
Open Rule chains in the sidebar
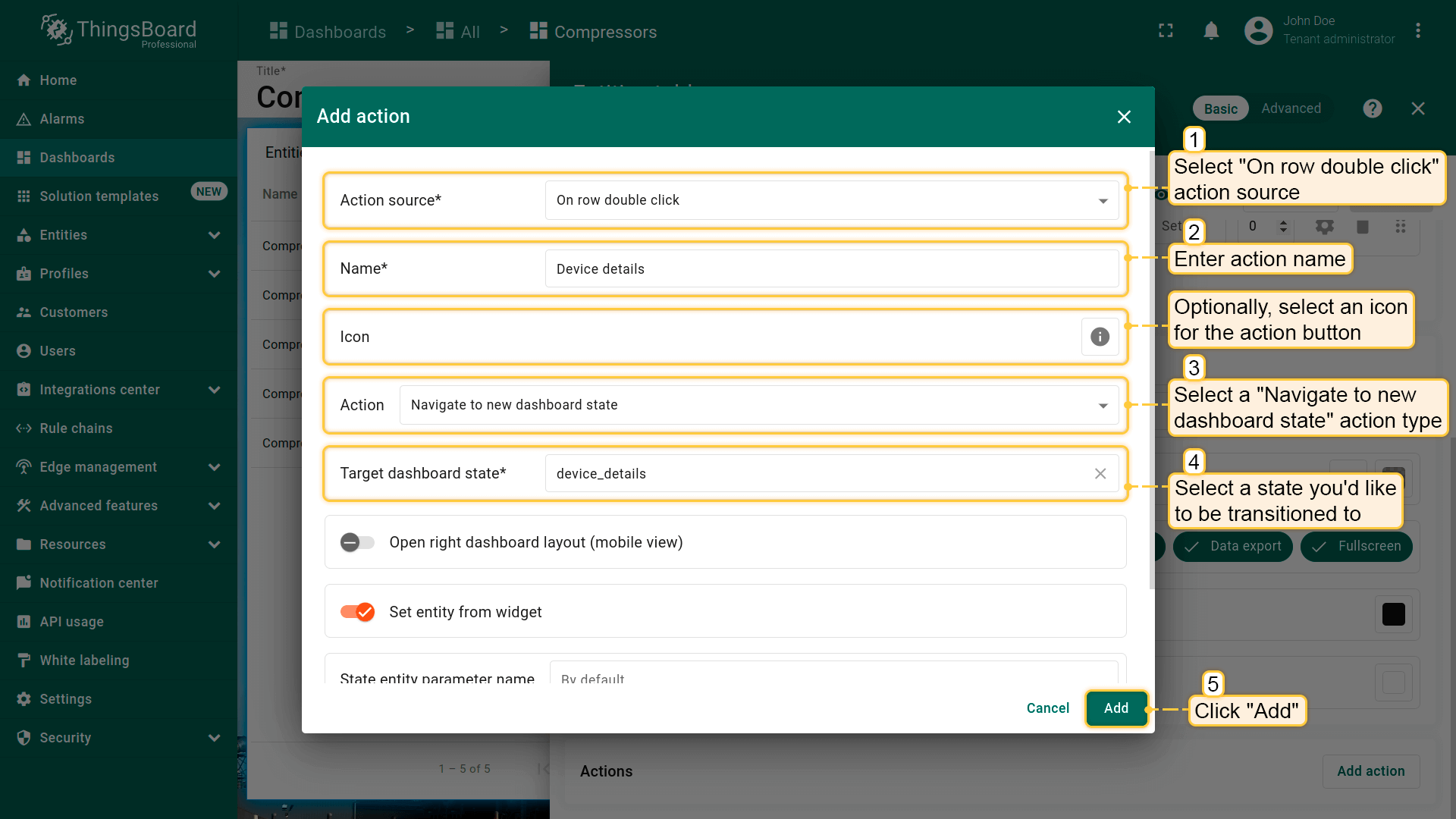pyautogui.click(x=76, y=428)
